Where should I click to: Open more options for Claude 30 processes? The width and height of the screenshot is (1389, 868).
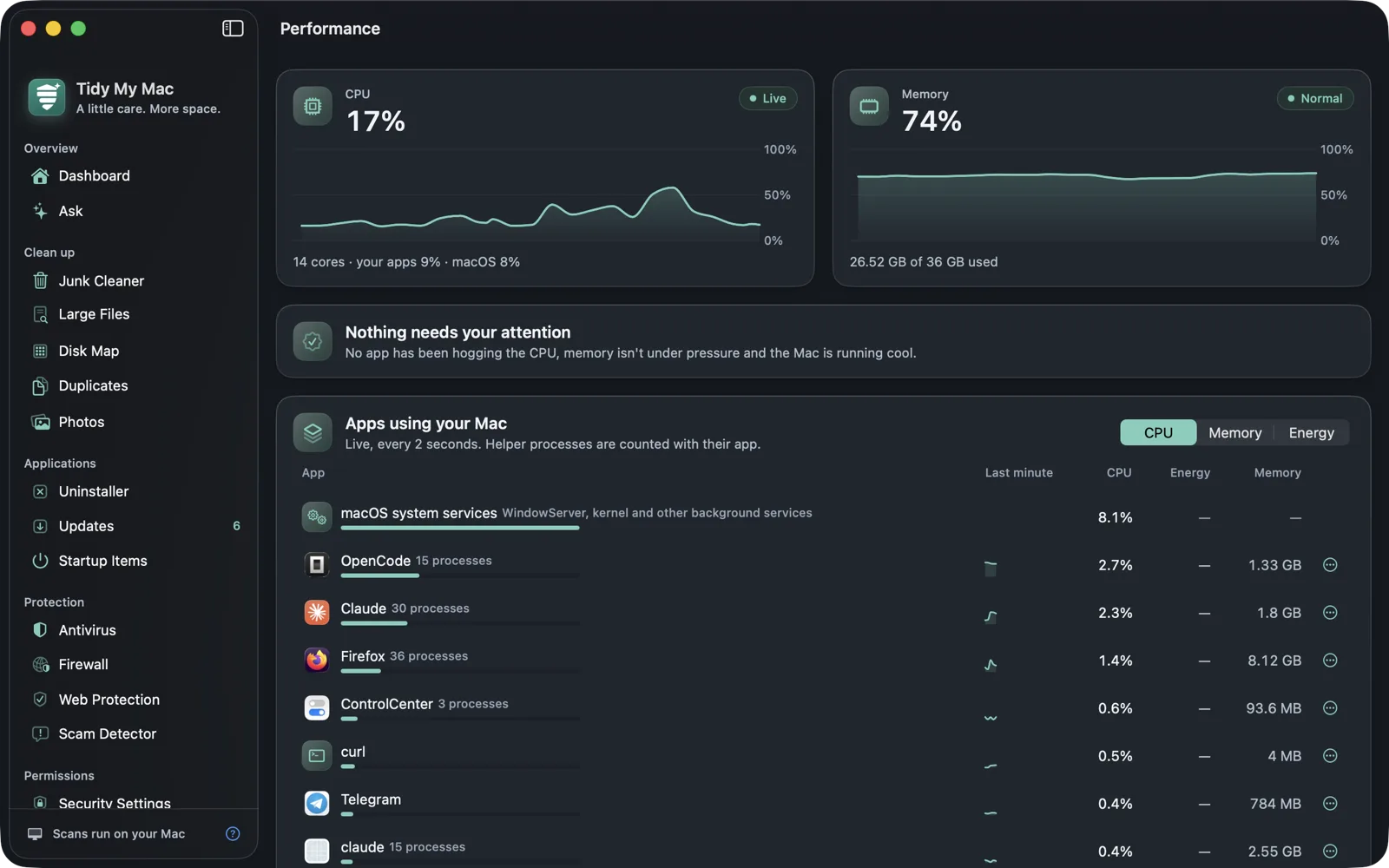pos(1330,613)
